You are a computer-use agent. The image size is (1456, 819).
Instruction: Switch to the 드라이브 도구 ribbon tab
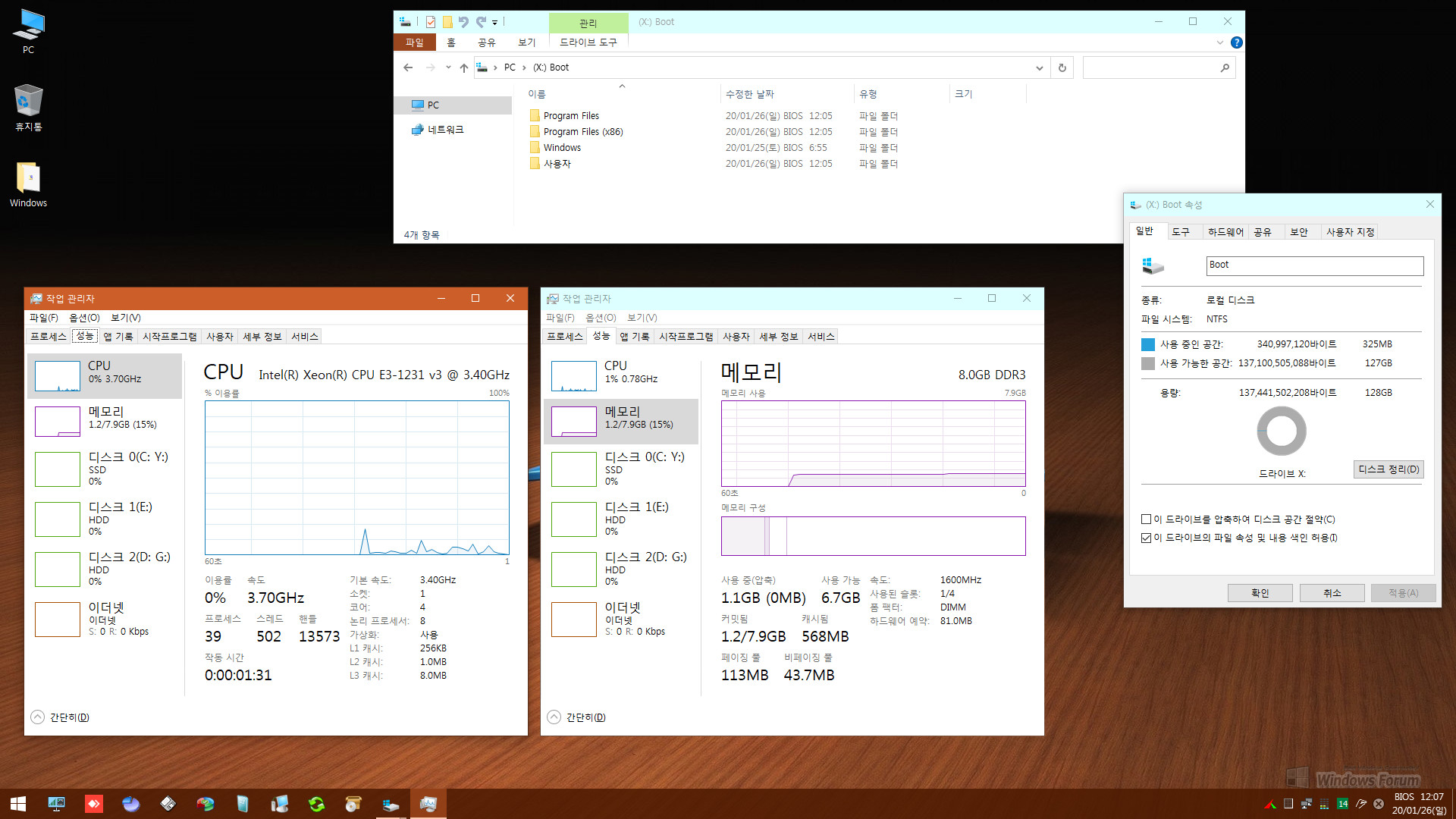588,42
